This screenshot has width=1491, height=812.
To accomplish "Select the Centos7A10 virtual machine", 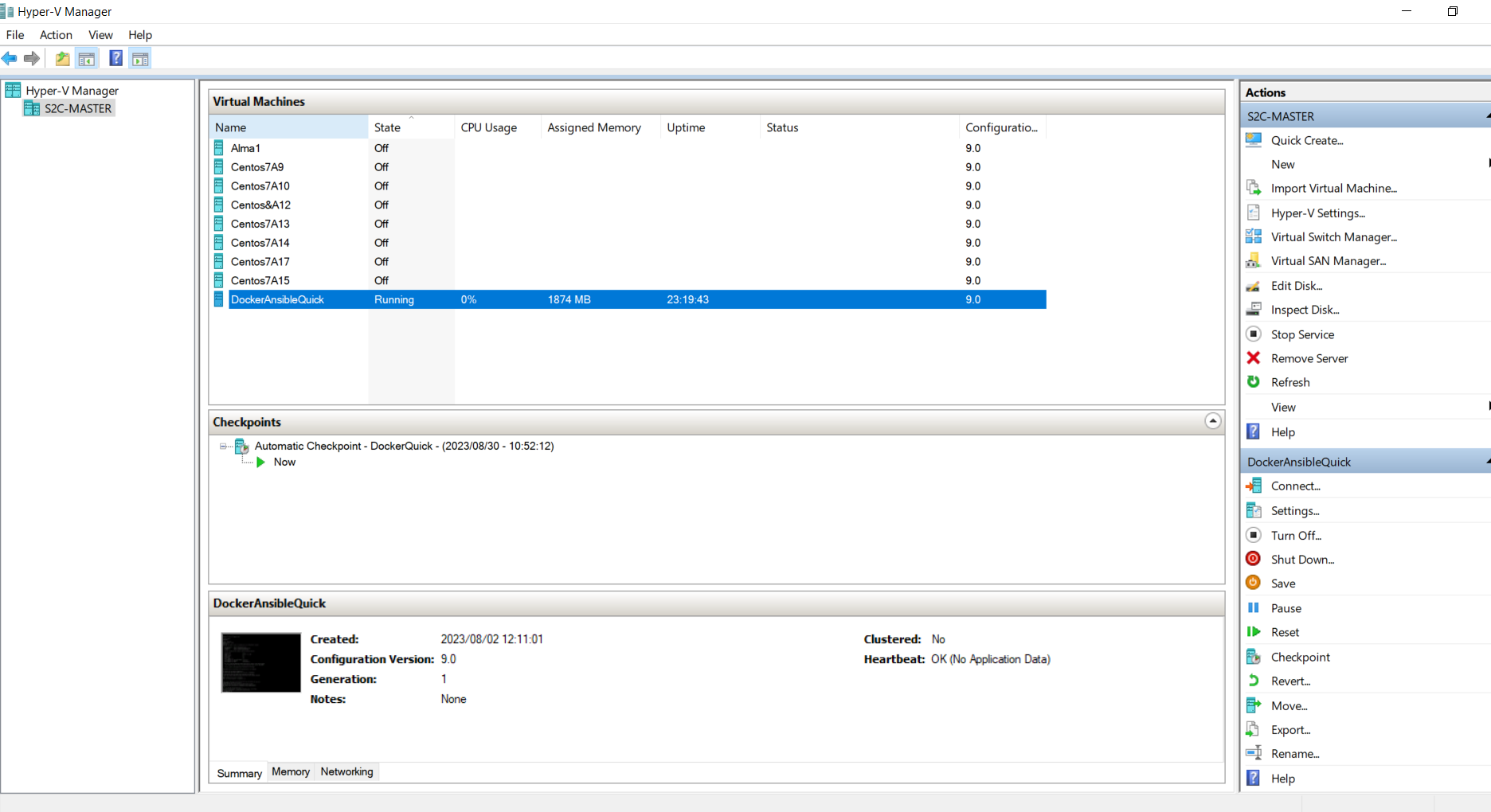I will (628, 186).
